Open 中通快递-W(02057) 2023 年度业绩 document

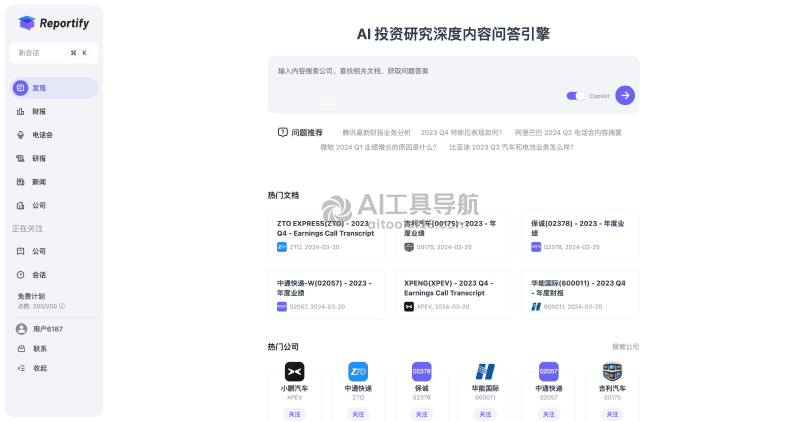coord(326,295)
